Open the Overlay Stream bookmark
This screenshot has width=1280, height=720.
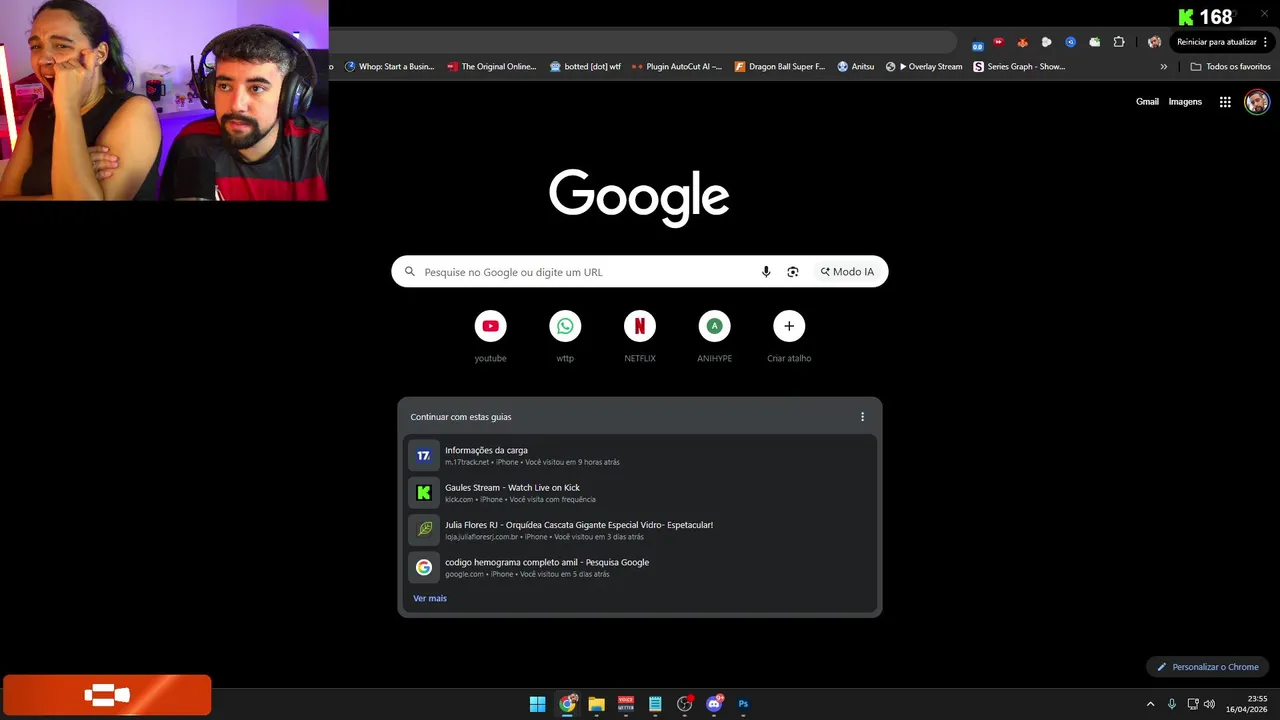pos(924,67)
